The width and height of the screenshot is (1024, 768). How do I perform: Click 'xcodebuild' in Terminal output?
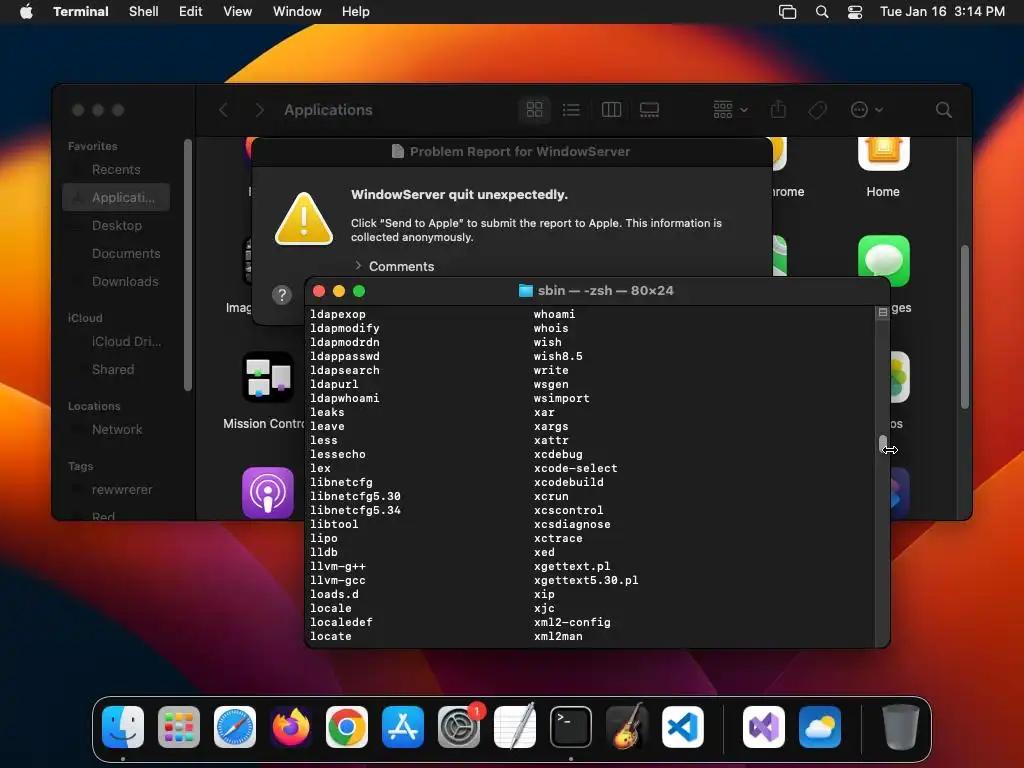point(568,482)
